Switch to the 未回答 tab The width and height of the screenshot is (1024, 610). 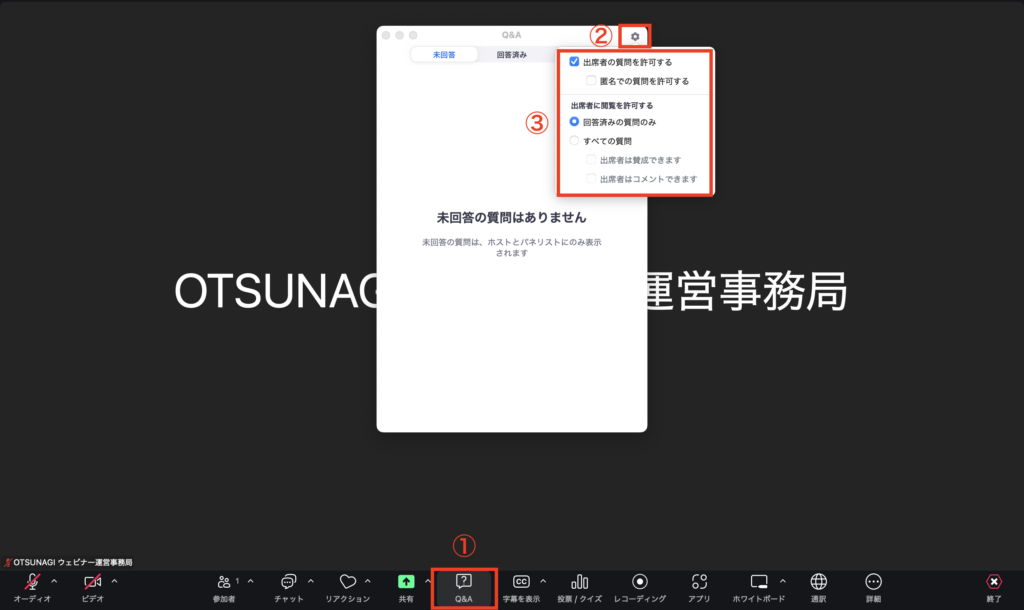click(x=443, y=55)
